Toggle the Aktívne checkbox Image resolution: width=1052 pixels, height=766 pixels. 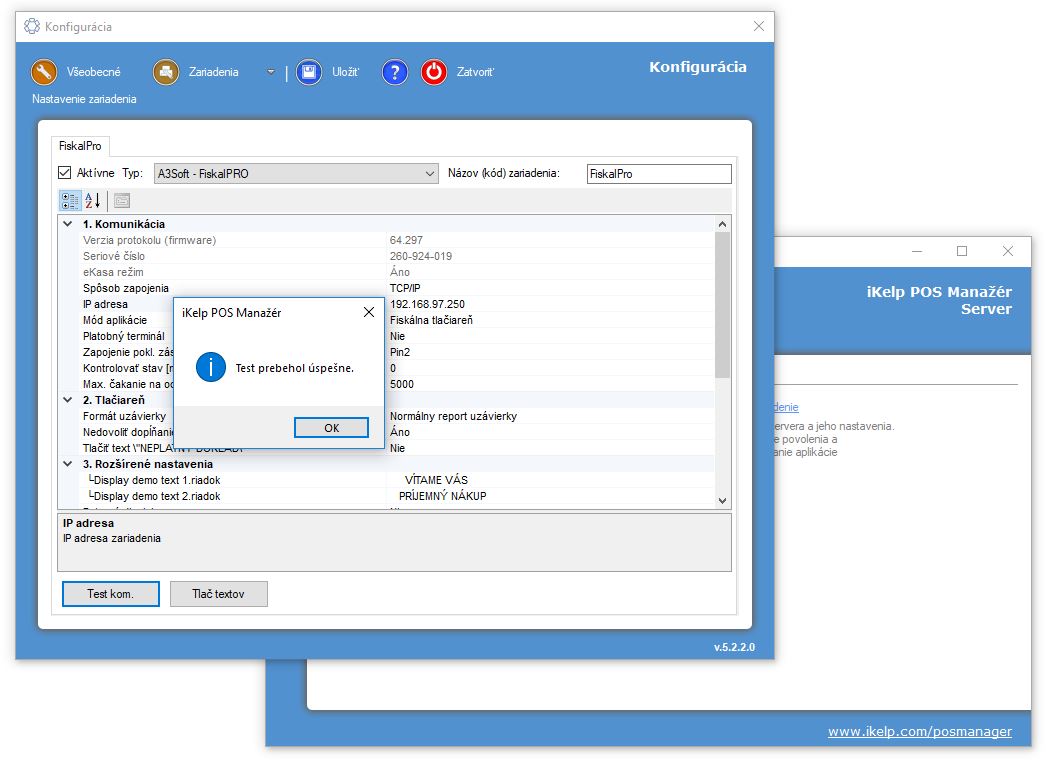pos(66,173)
